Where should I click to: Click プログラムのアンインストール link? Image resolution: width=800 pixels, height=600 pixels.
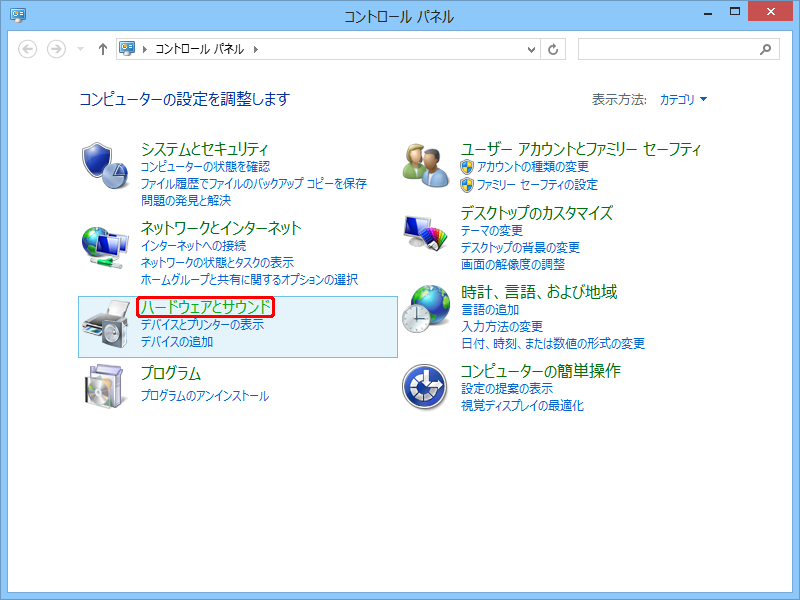(x=205, y=396)
